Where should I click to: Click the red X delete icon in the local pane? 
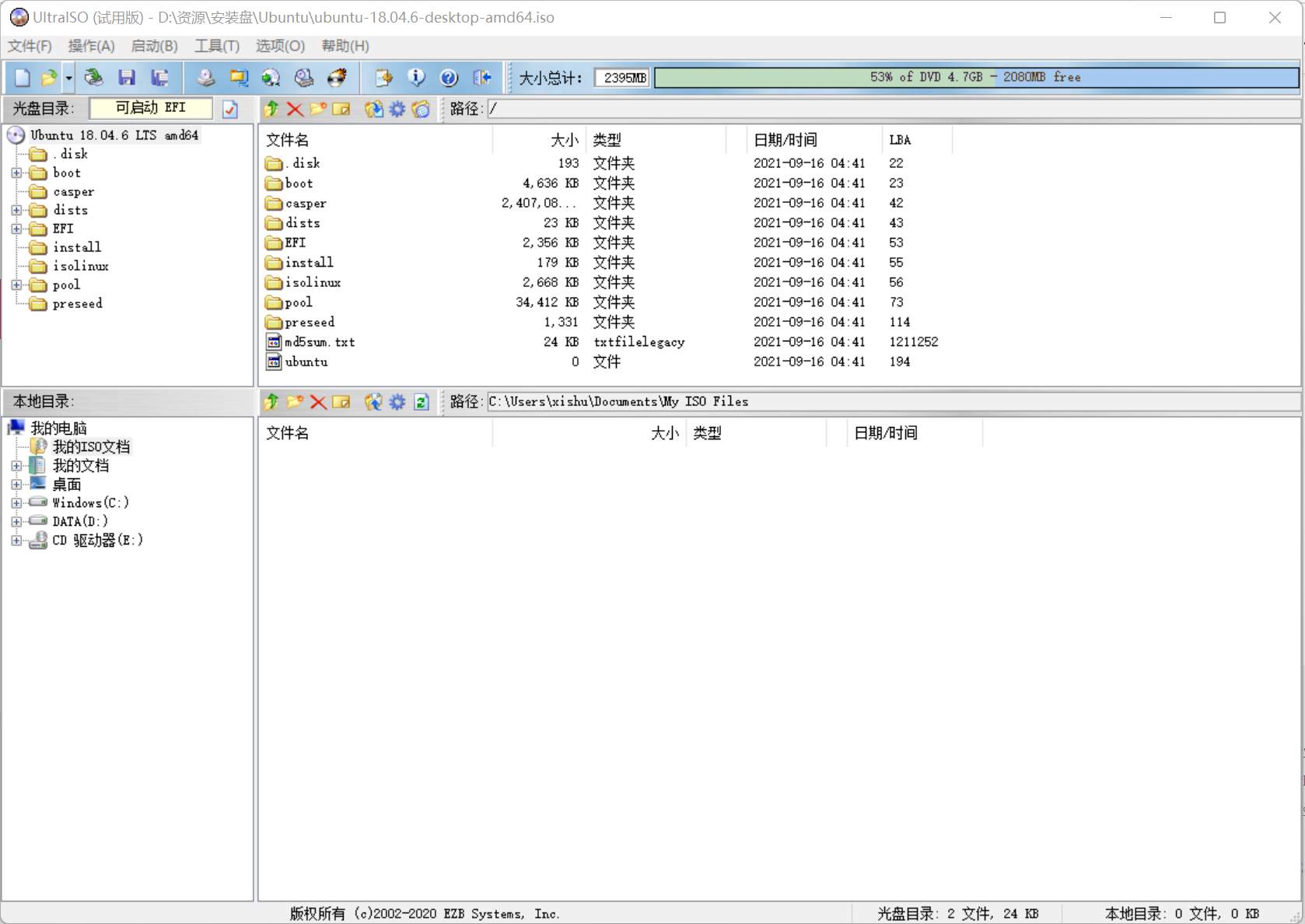[318, 401]
